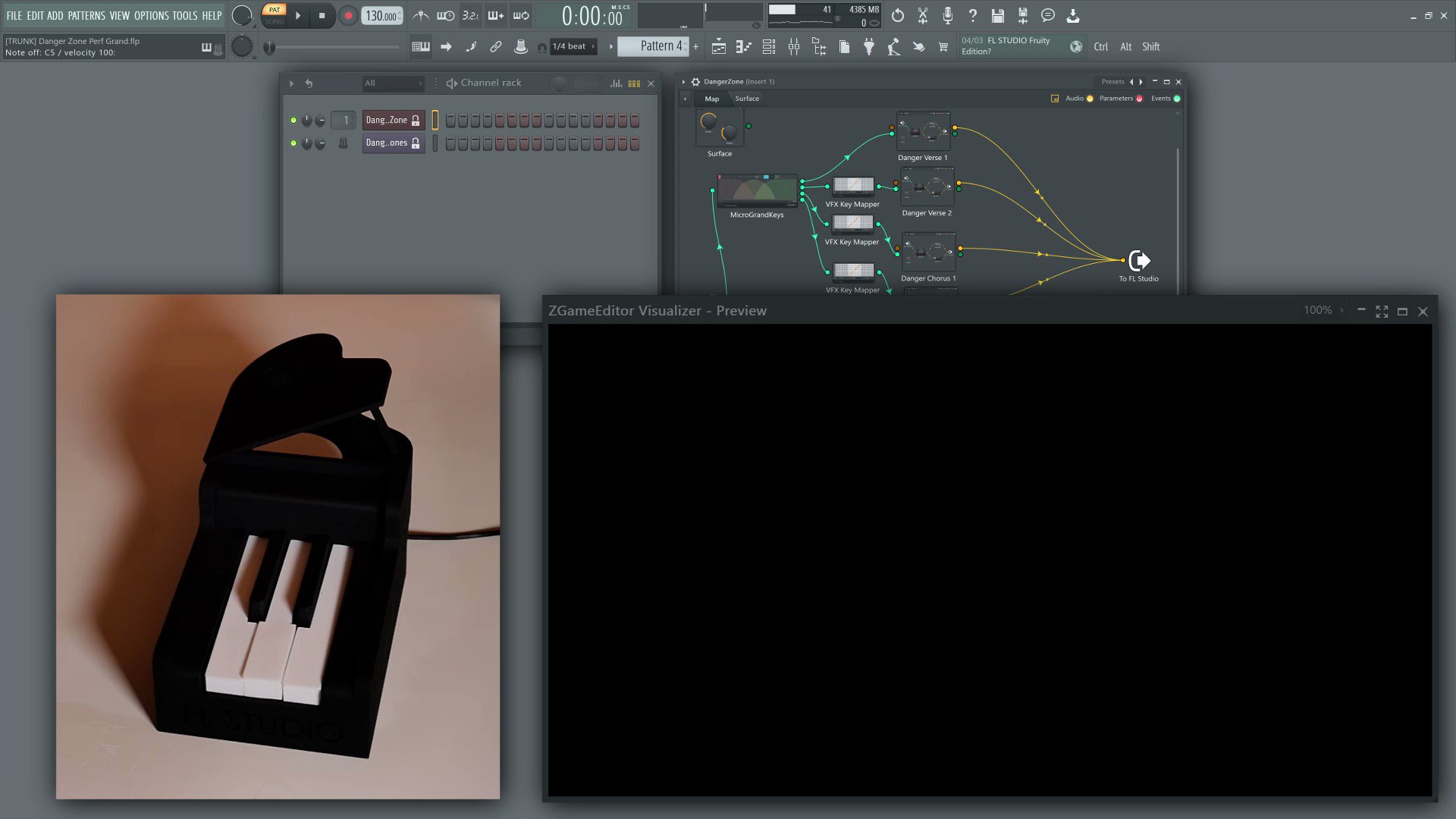This screenshot has width=1456, height=819.
Task: Open the ADD menu
Action: point(55,15)
